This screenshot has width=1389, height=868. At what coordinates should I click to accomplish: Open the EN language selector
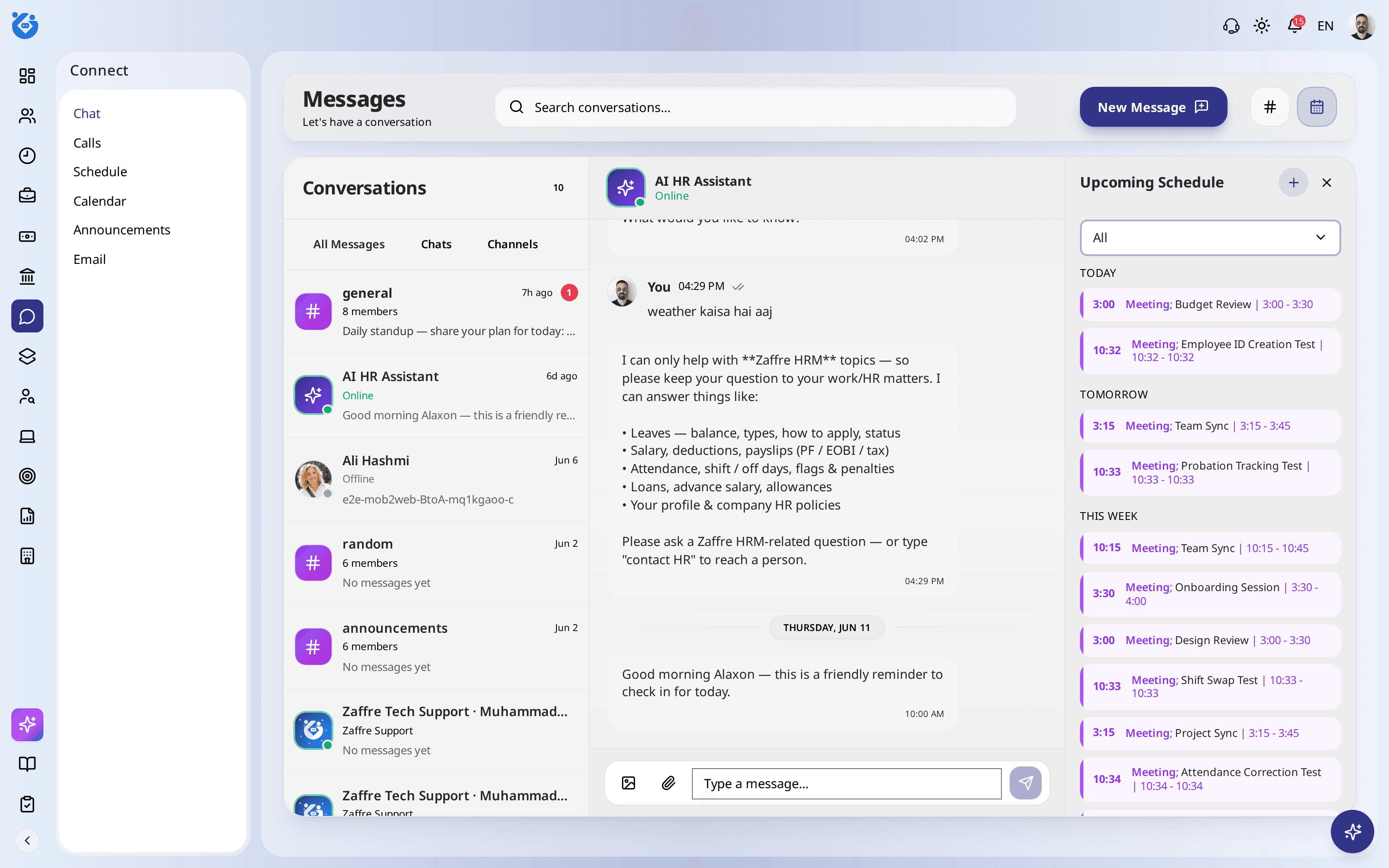point(1325,26)
